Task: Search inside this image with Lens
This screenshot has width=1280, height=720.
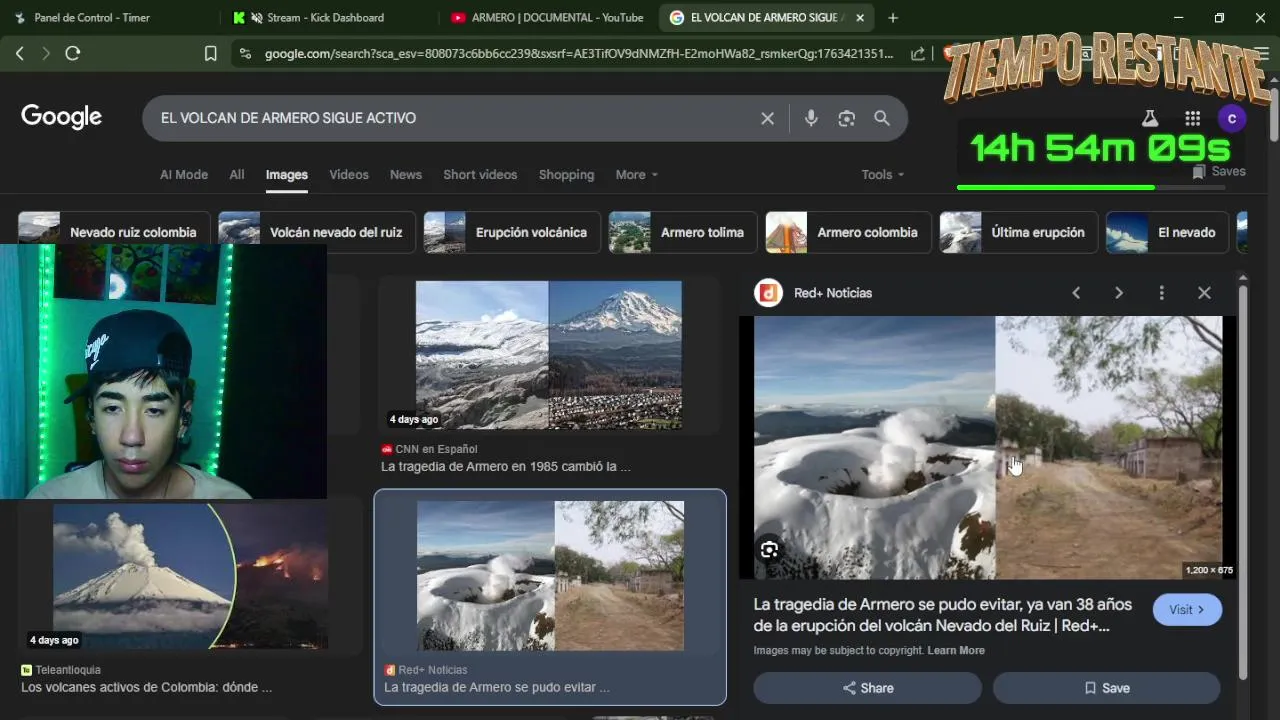Action: click(769, 549)
